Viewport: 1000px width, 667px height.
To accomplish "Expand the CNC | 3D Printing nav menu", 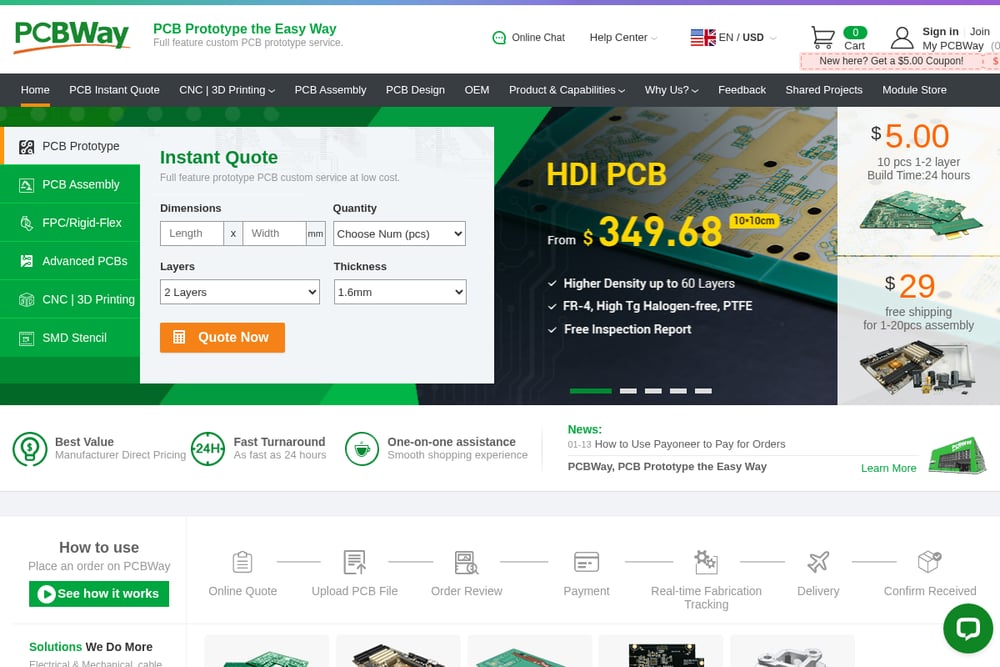I will (x=227, y=90).
